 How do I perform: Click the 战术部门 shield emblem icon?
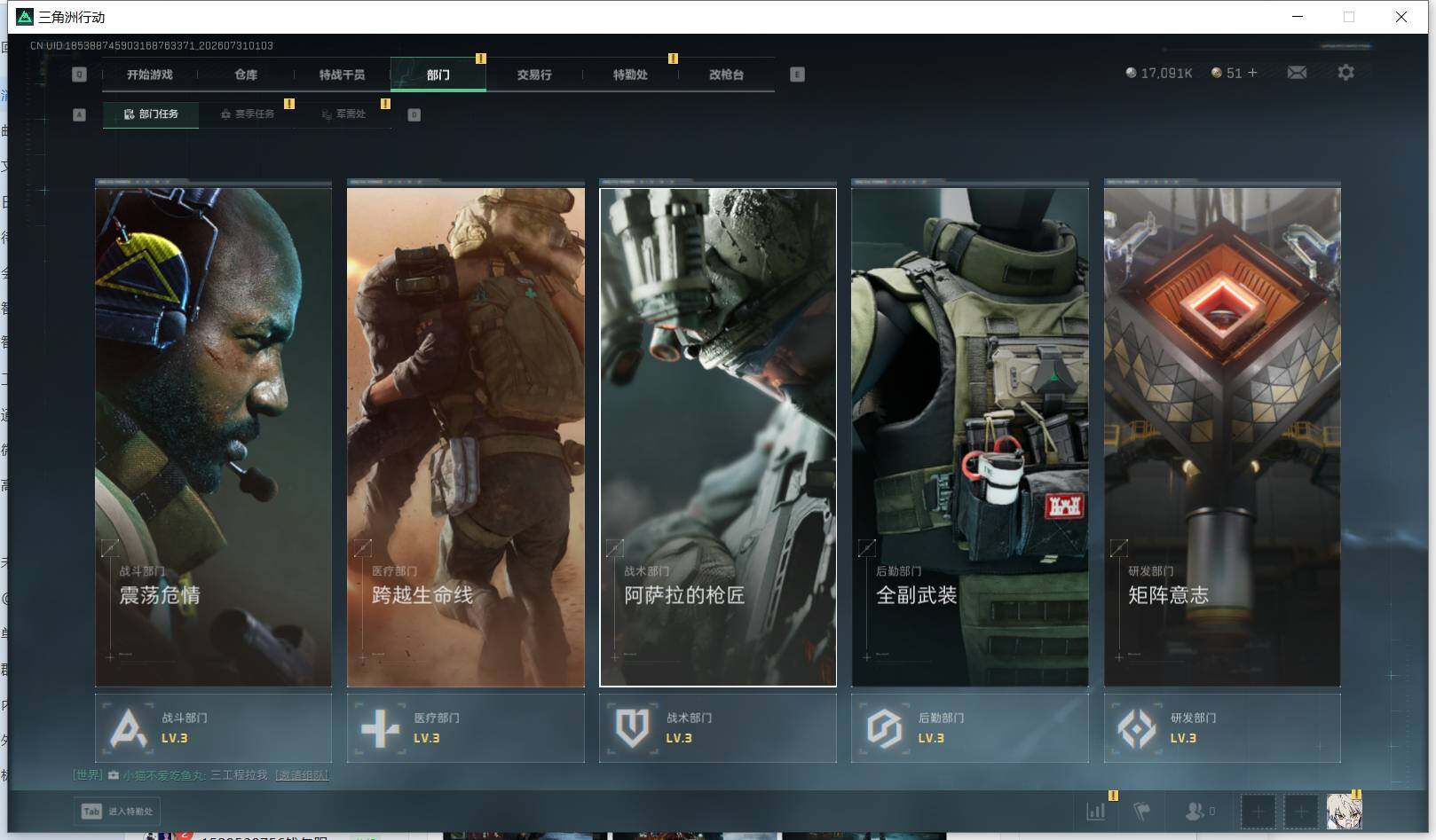click(633, 728)
